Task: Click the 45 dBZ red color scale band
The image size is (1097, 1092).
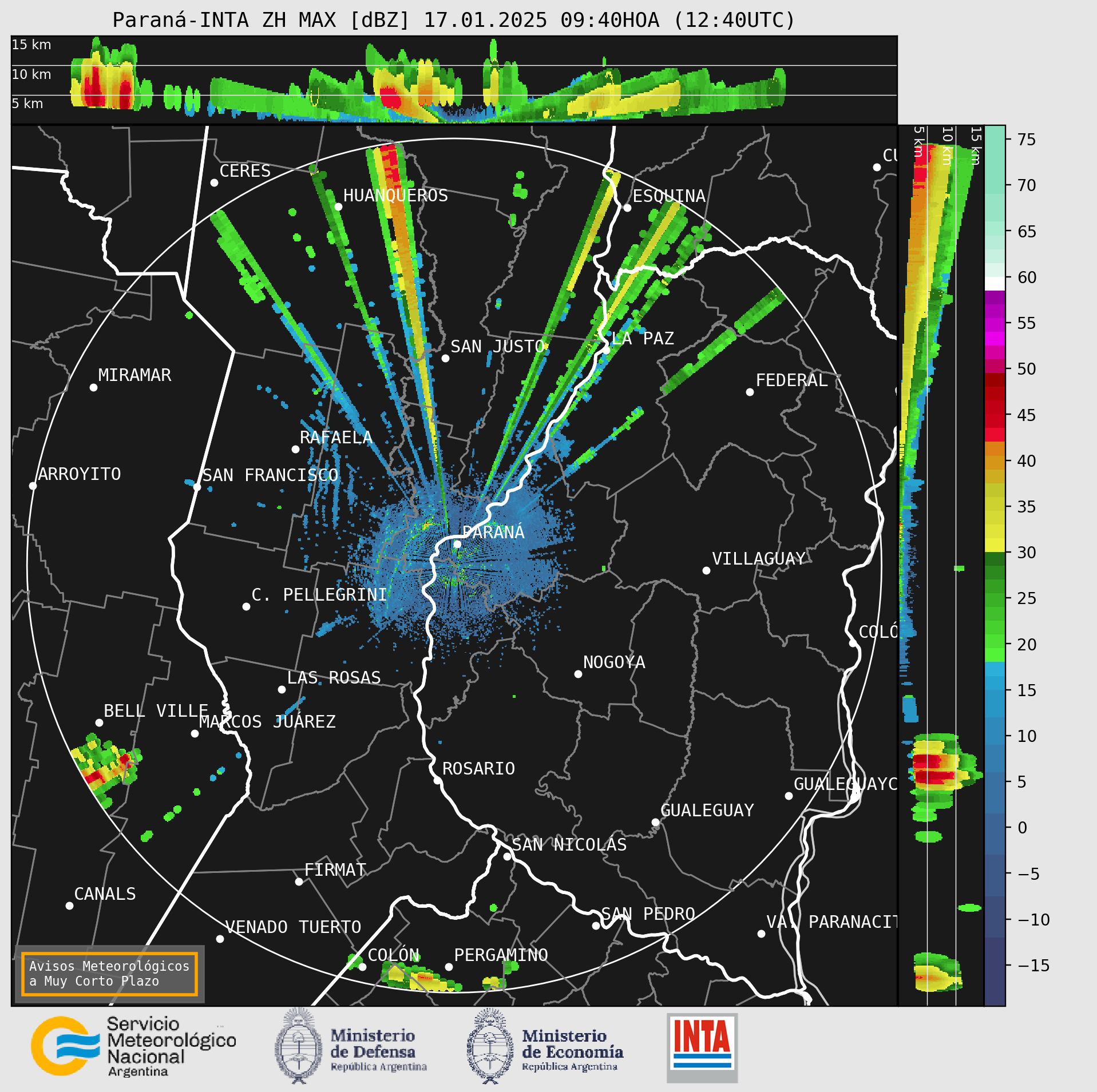Action: click(995, 415)
